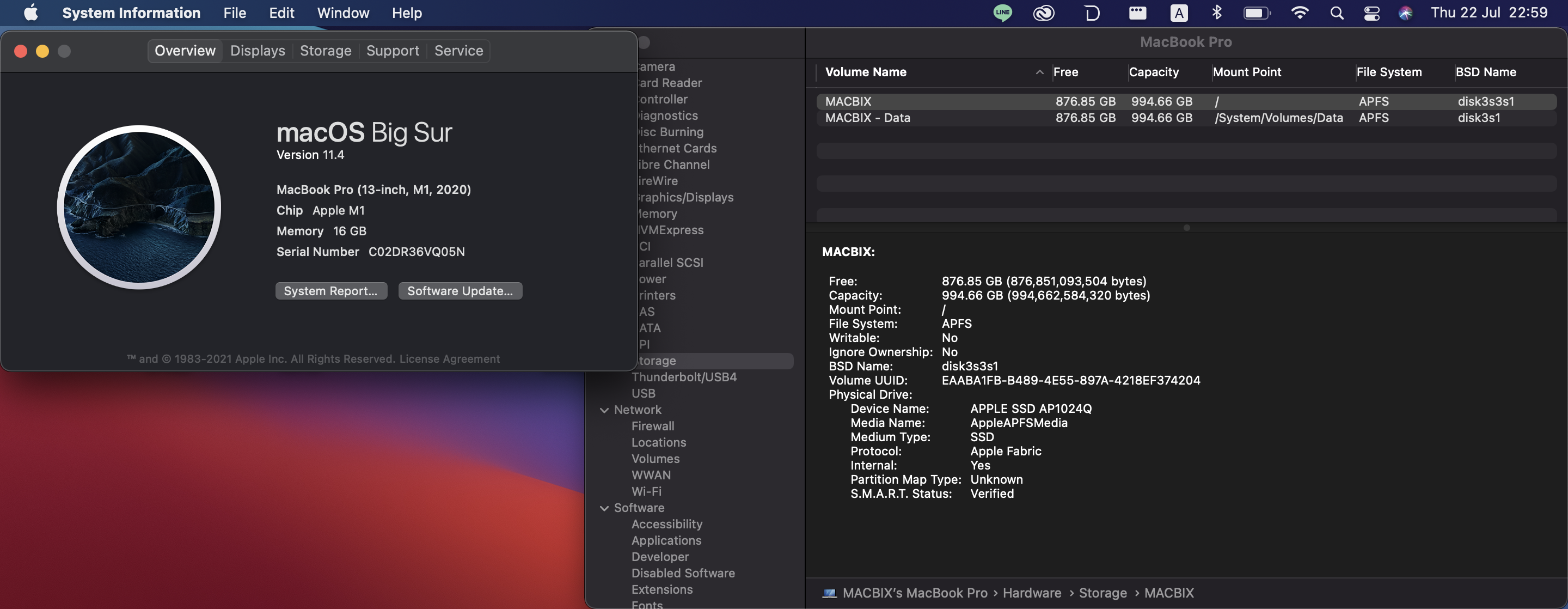Click the Software Update button
The height and width of the screenshot is (609, 1568).
click(460, 291)
